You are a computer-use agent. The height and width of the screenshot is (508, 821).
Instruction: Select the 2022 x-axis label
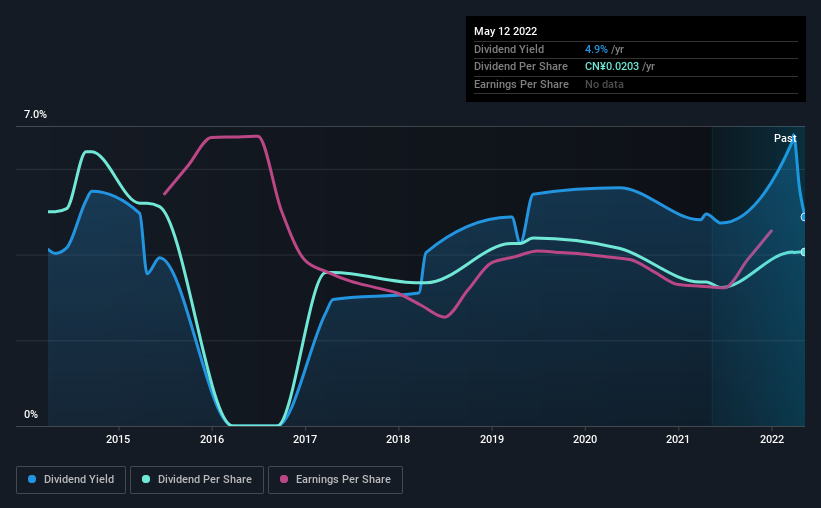[x=772, y=439]
